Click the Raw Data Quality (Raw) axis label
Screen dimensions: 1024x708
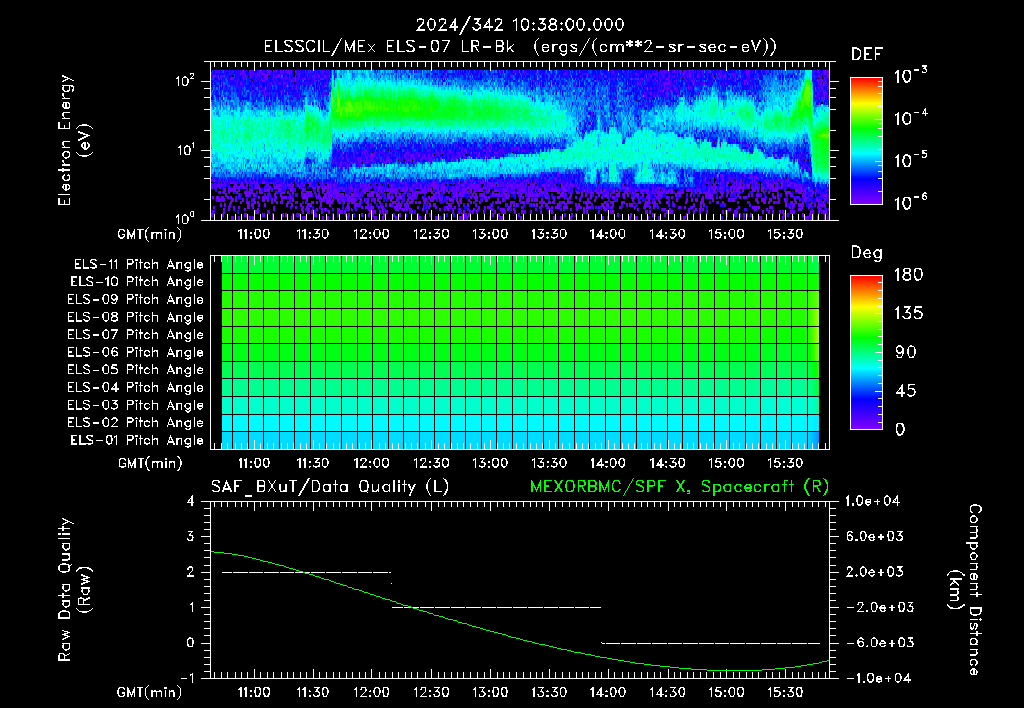tap(74, 589)
